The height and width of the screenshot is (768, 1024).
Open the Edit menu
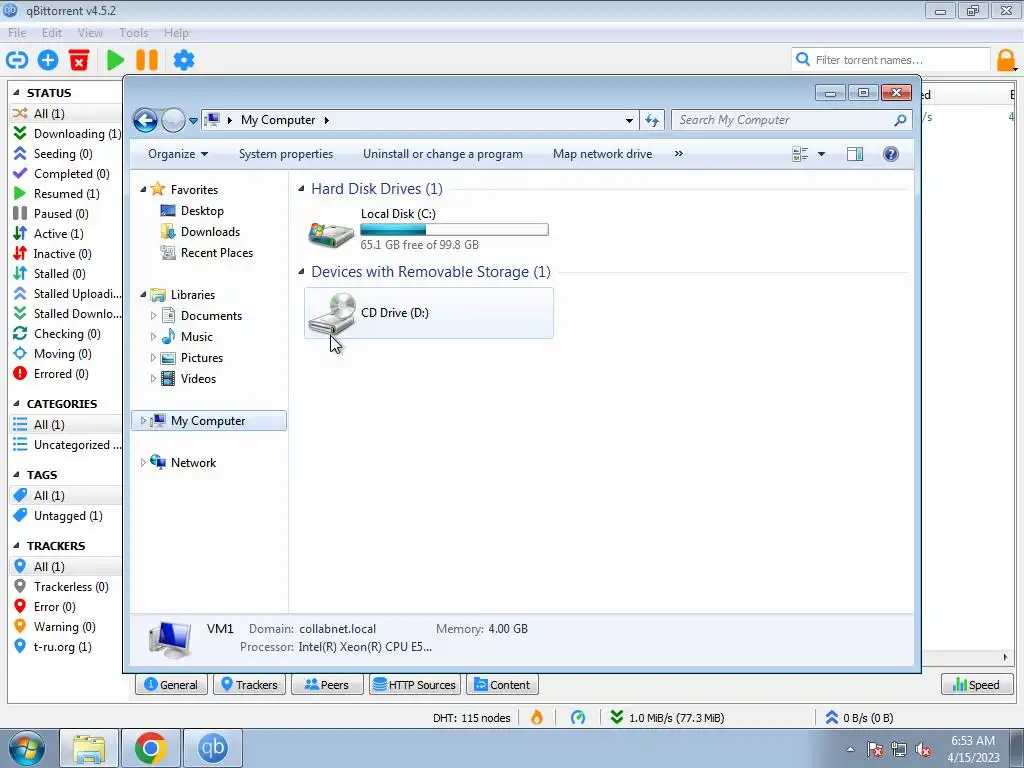click(x=52, y=33)
